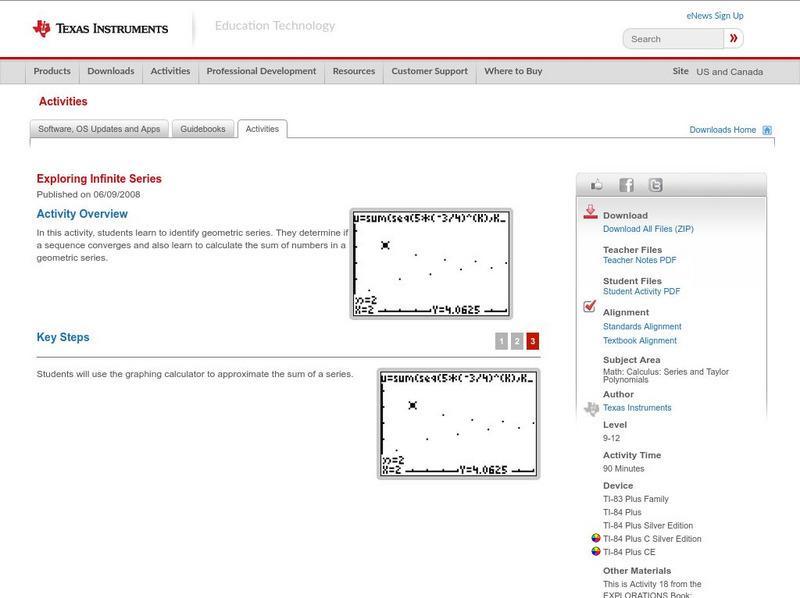
Task: Click the Key Steps heading
Action: [x=63, y=337]
